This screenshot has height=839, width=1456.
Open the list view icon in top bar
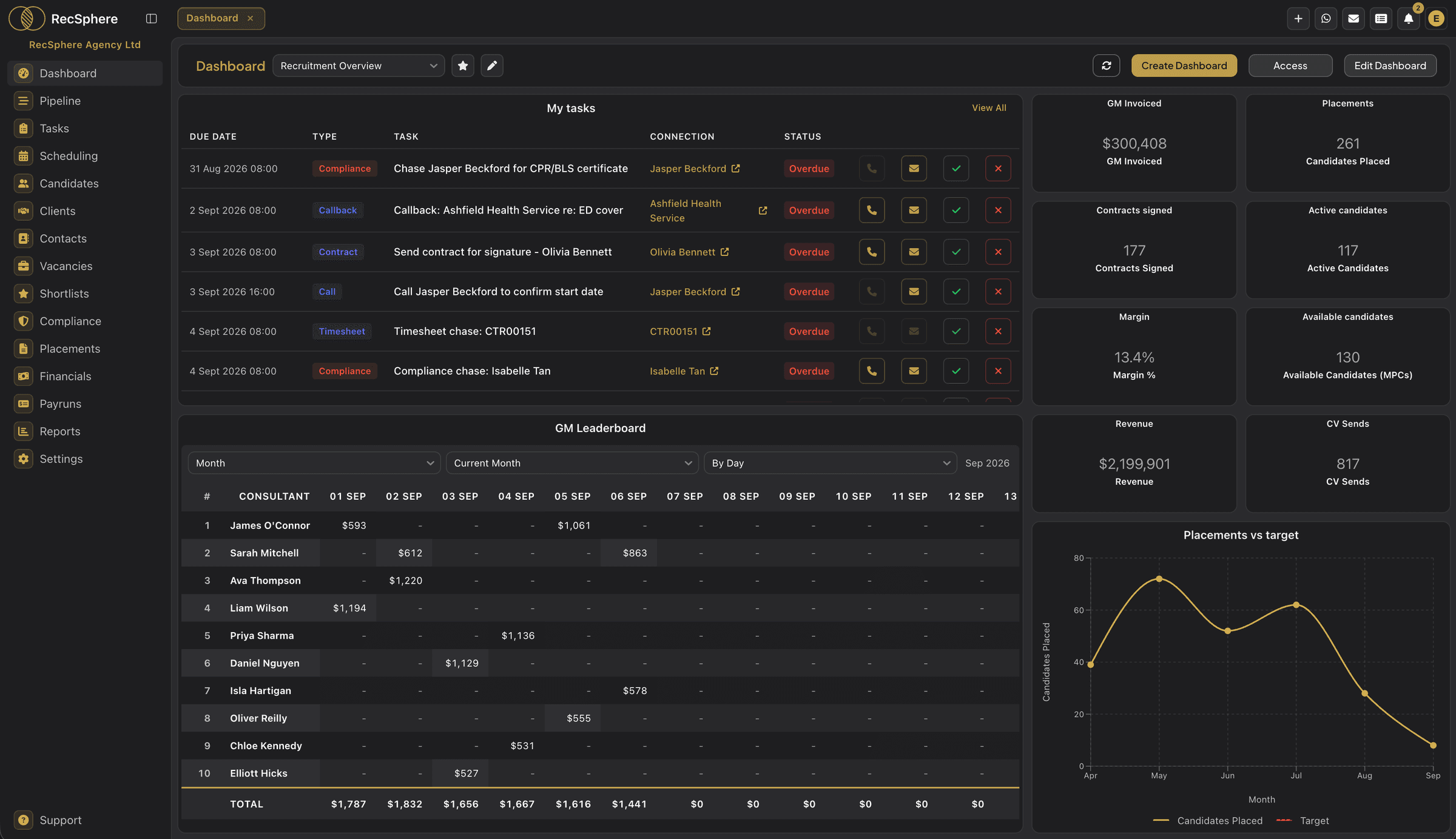coord(1381,18)
